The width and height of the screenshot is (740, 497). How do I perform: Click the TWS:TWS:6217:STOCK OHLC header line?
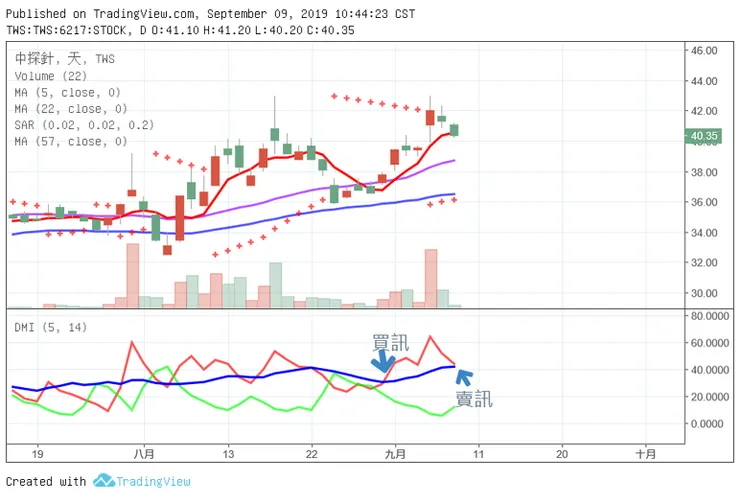coord(180,30)
